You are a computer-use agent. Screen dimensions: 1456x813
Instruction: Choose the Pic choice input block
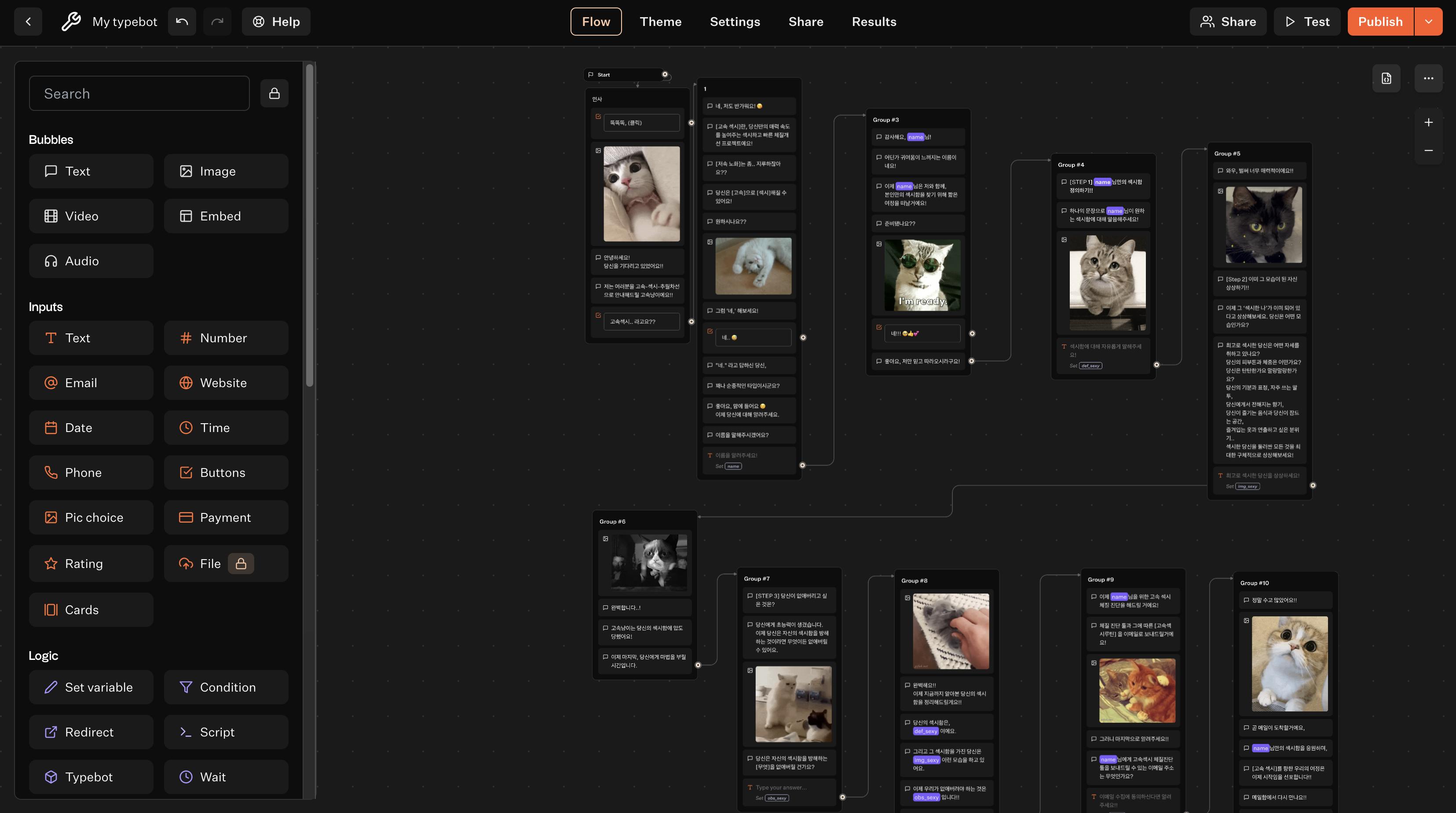(x=91, y=517)
